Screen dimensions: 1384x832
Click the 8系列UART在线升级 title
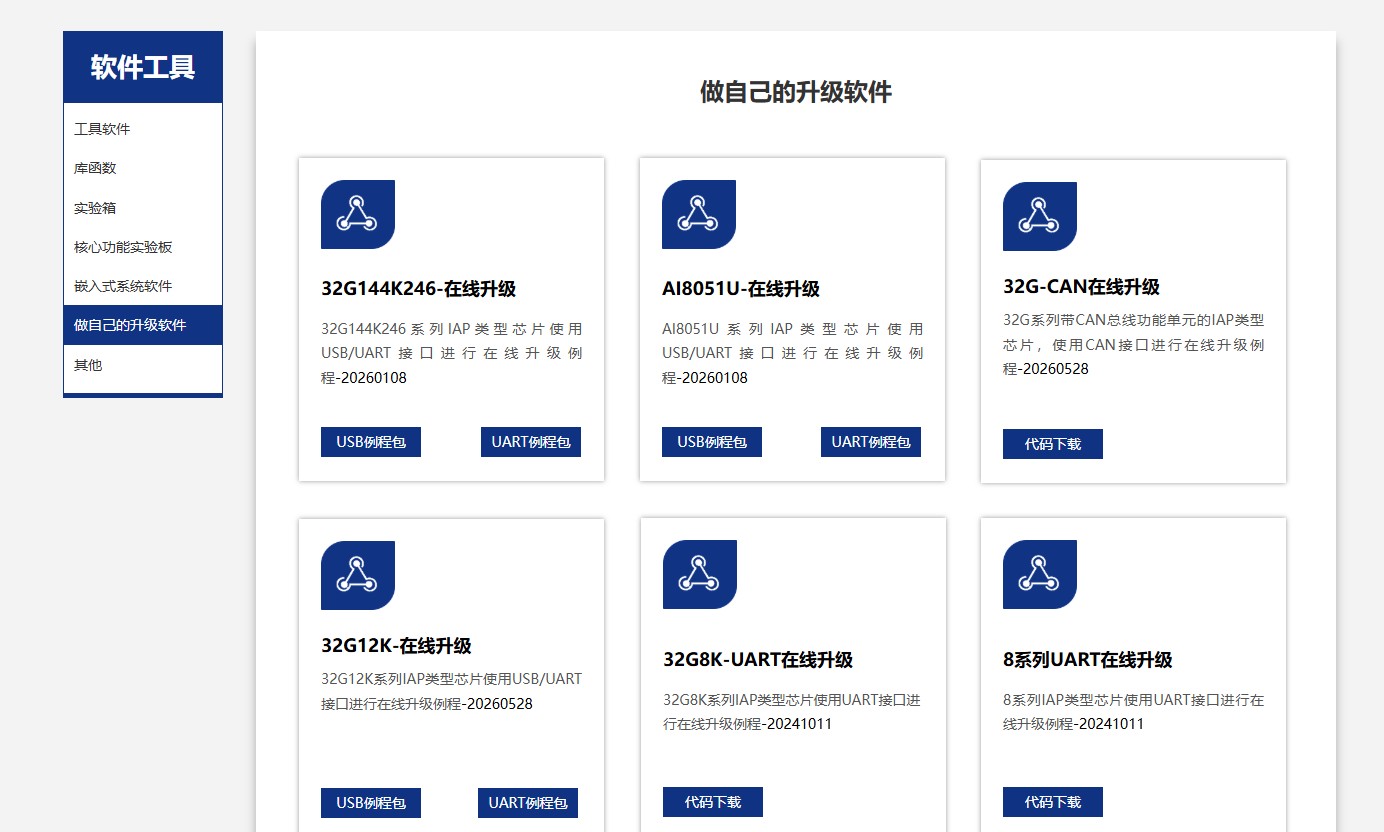(x=1087, y=660)
